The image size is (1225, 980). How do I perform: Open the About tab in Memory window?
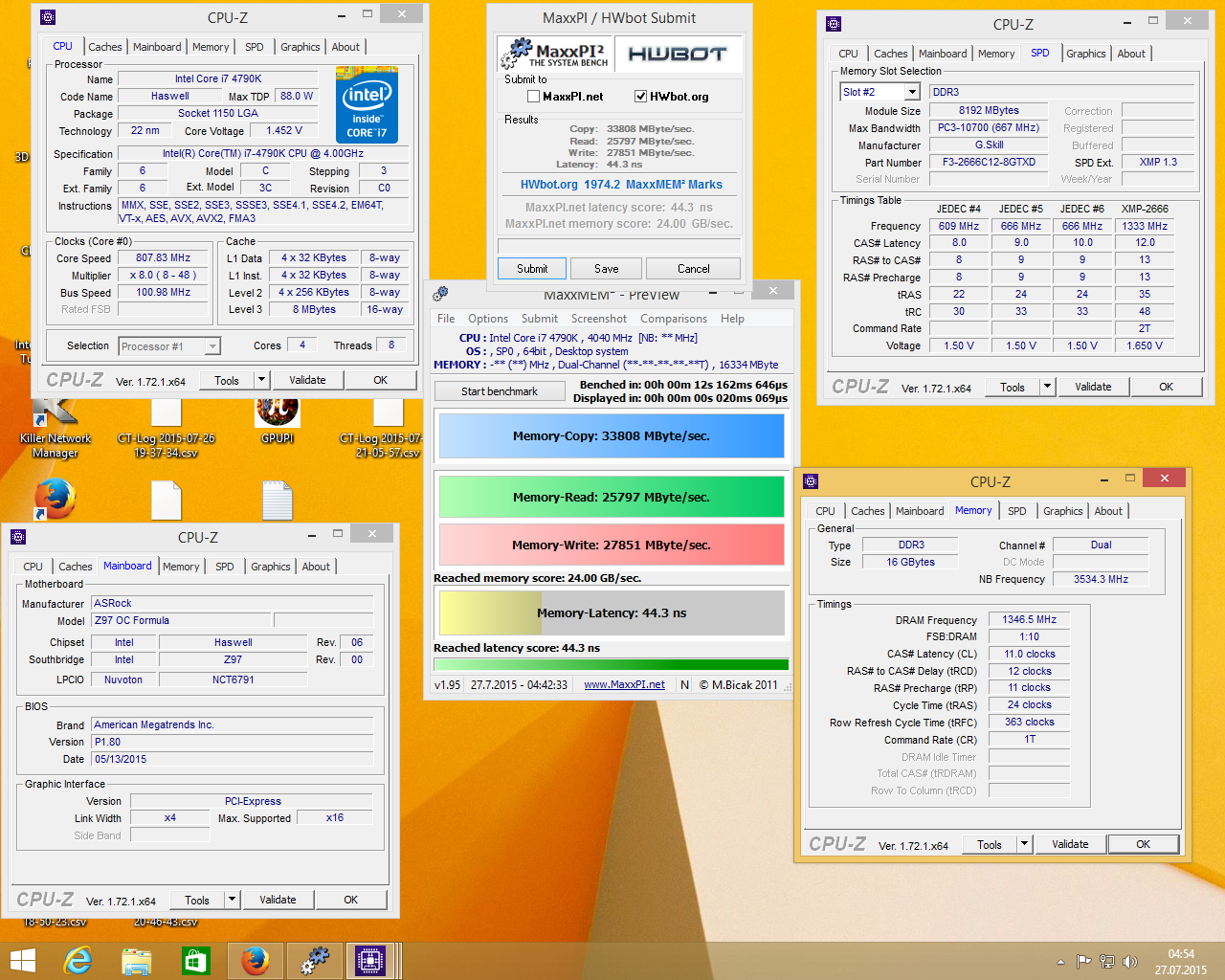click(x=1108, y=511)
